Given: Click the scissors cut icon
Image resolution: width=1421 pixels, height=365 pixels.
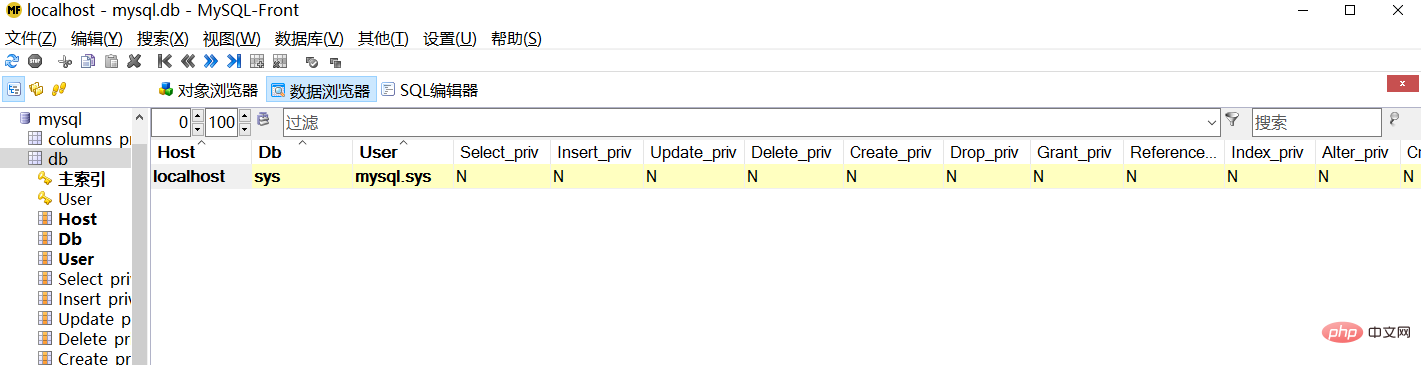Looking at the screenshot, I should (65, 61).
